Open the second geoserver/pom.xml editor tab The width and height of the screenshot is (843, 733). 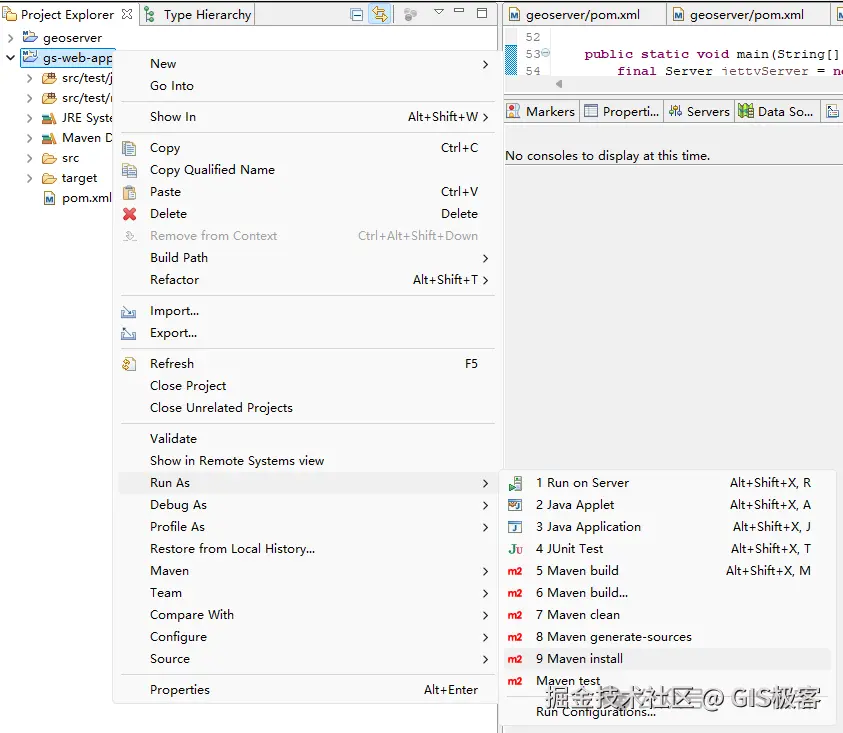[748, 15]
